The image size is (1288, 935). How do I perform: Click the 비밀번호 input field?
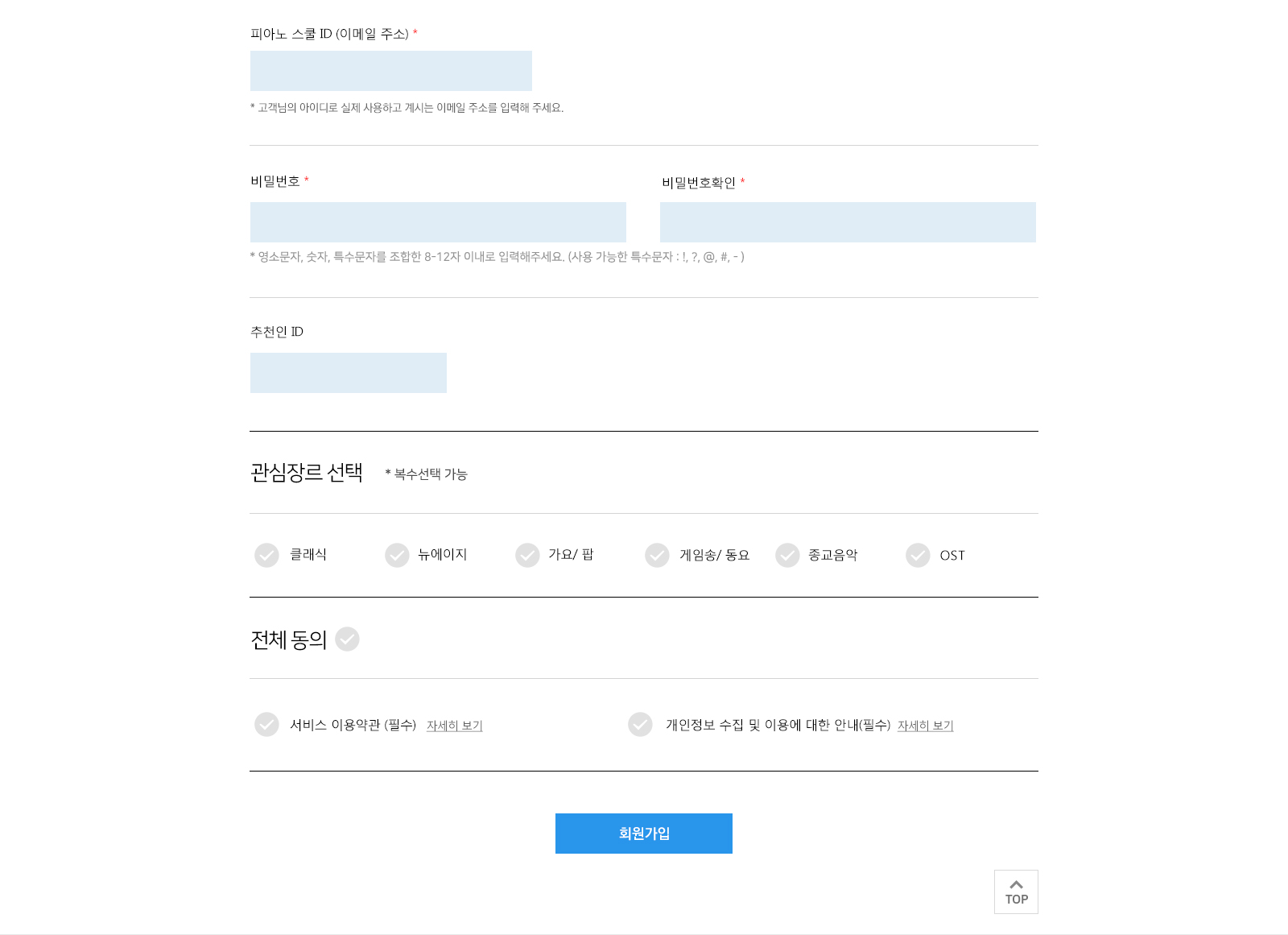pyautogui.click(x=438, y=222)
